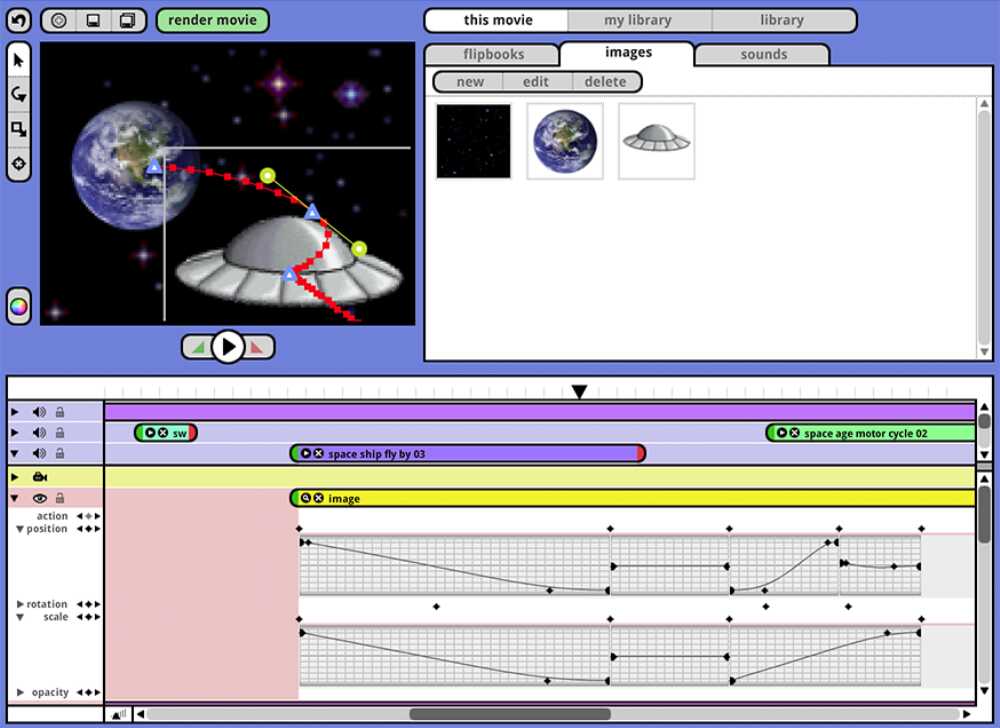1000x728 pixels.
Task: Click the stacked-screens save copy icon
Action: (128, 20)
